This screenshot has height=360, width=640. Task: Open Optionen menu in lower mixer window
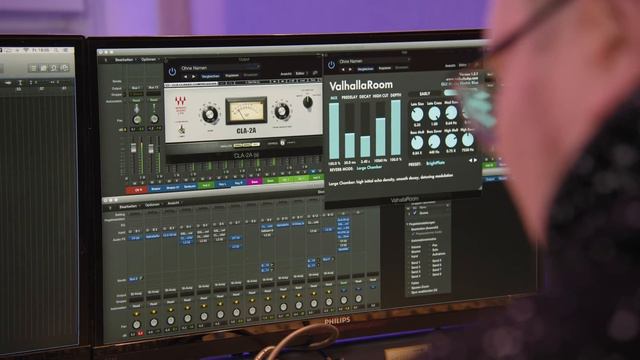(152, 205)
